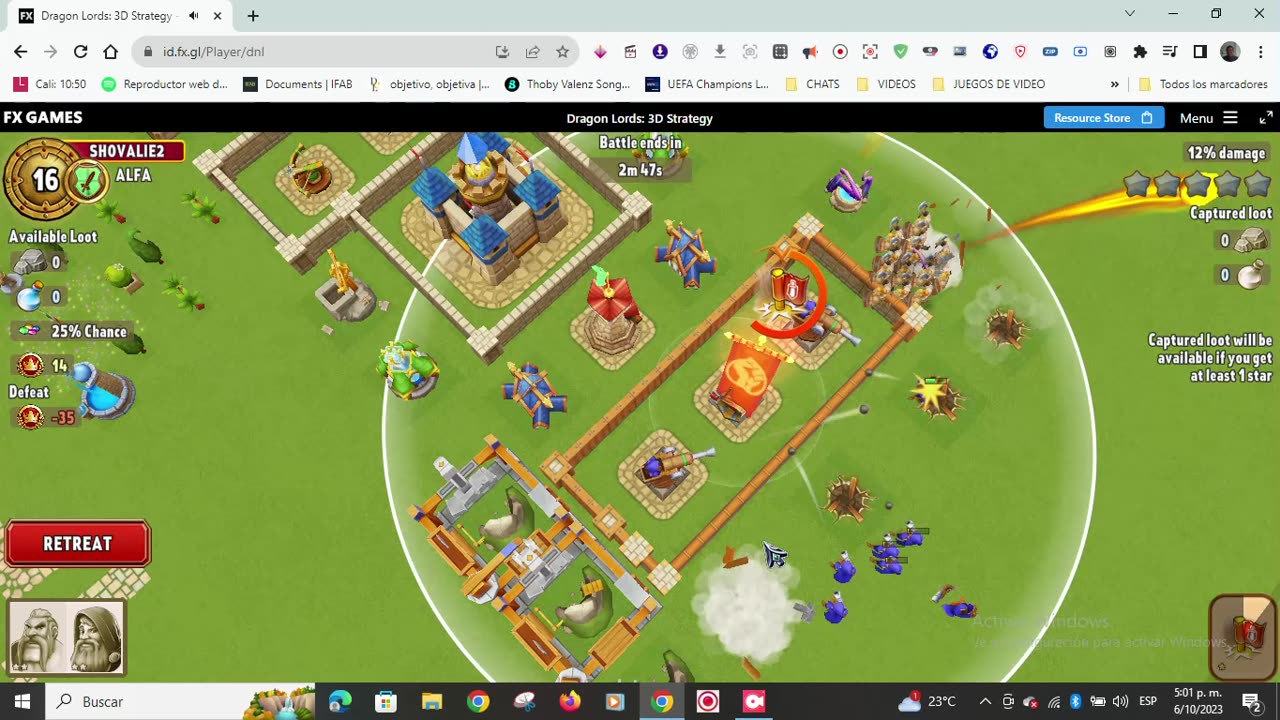Viewport: 1280px width, 720px height.
Task: Mute the Dragon Lords tab audio
Action: point(193,16)
